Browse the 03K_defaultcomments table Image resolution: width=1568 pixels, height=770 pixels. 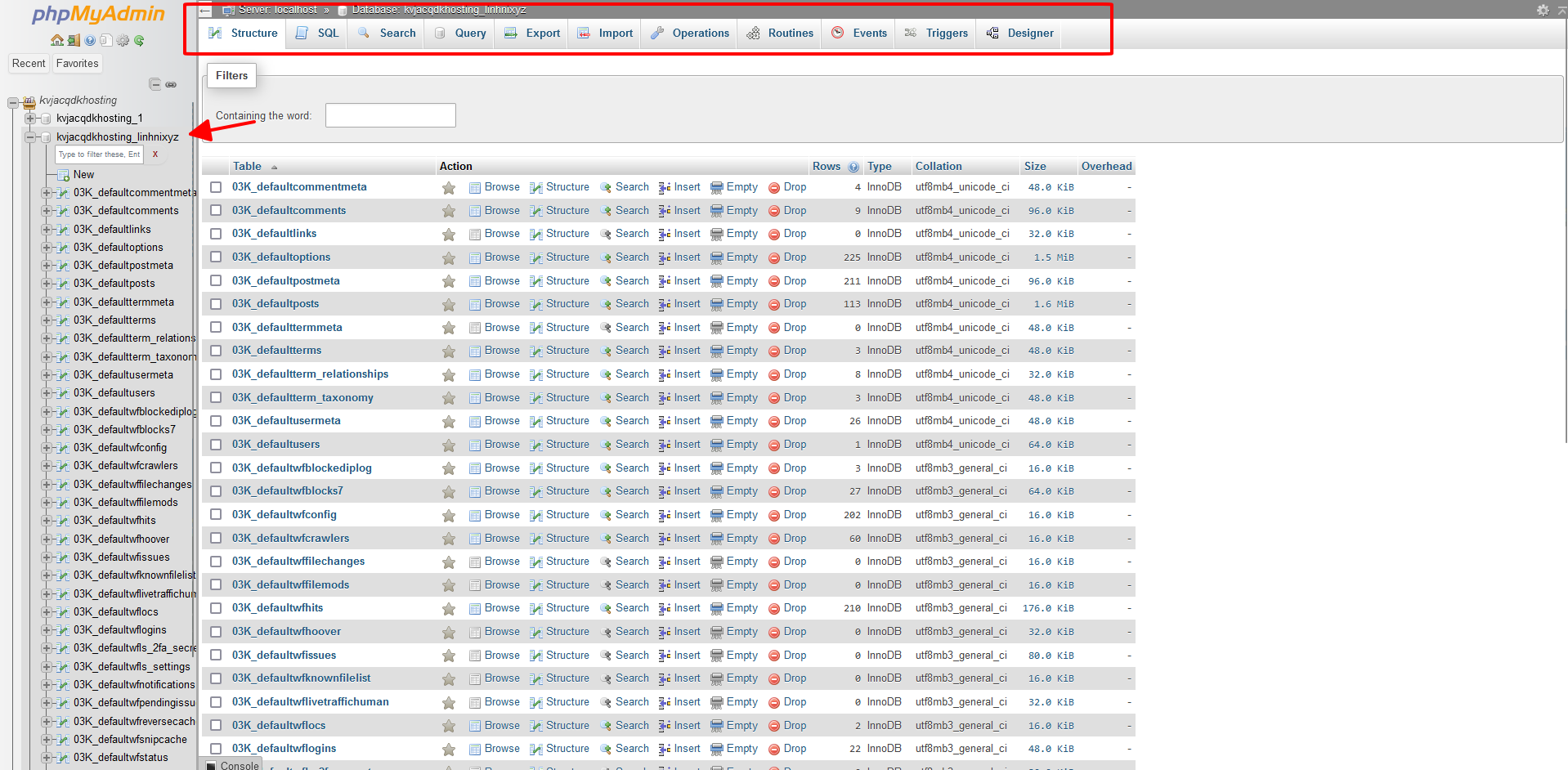coord(495,211)
